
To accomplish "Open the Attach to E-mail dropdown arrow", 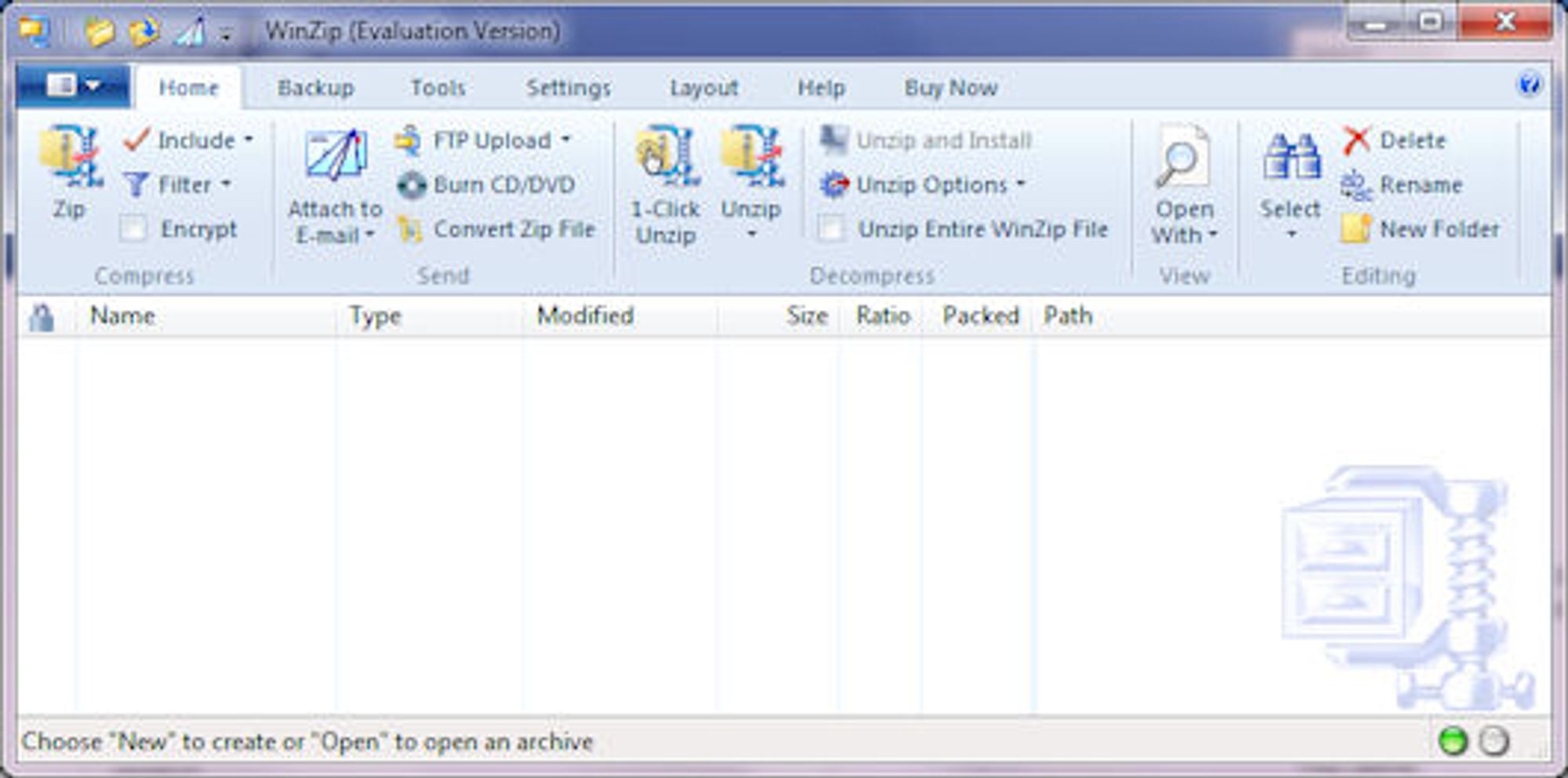I will pos(370,234).
